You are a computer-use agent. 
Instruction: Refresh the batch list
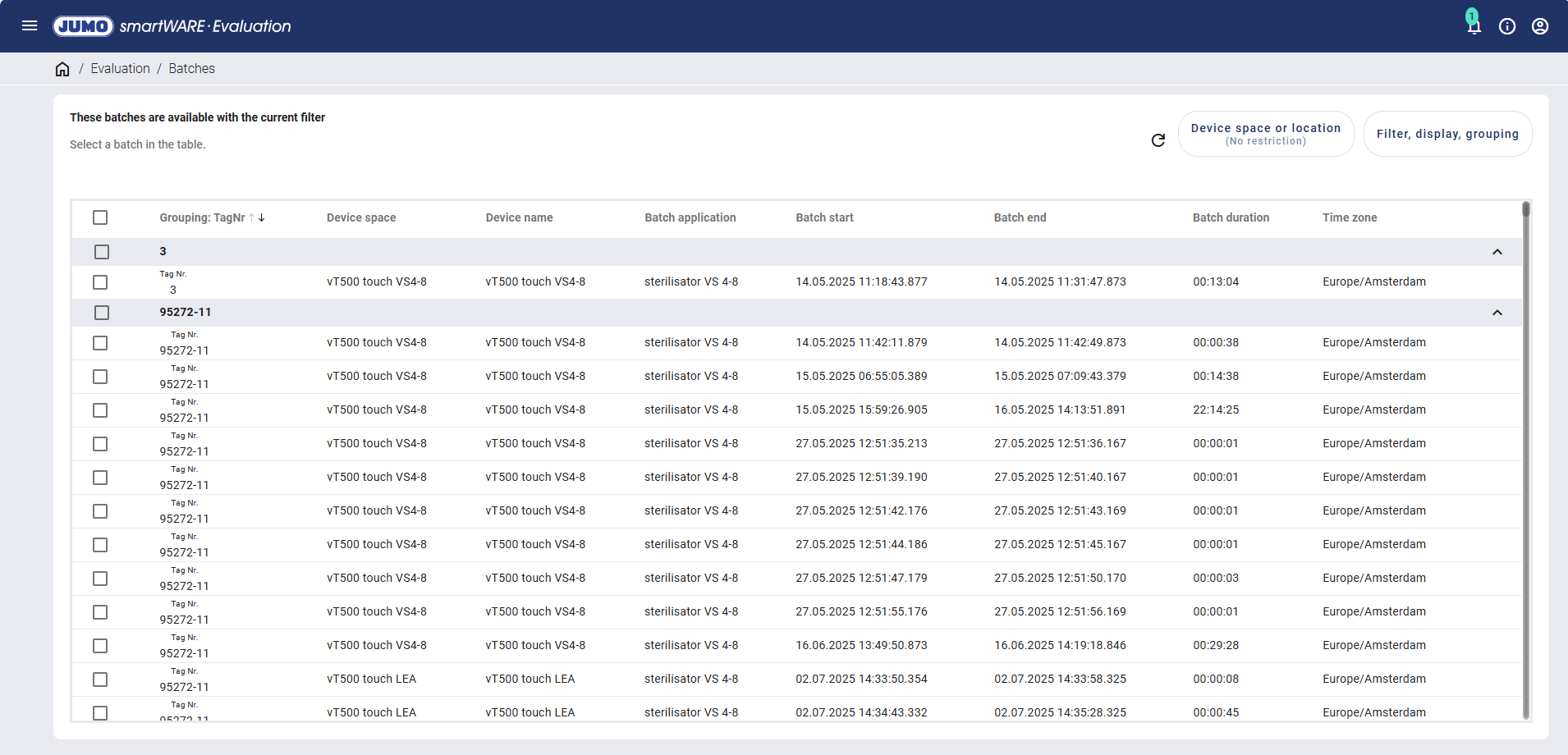[x=1158, y=140]
